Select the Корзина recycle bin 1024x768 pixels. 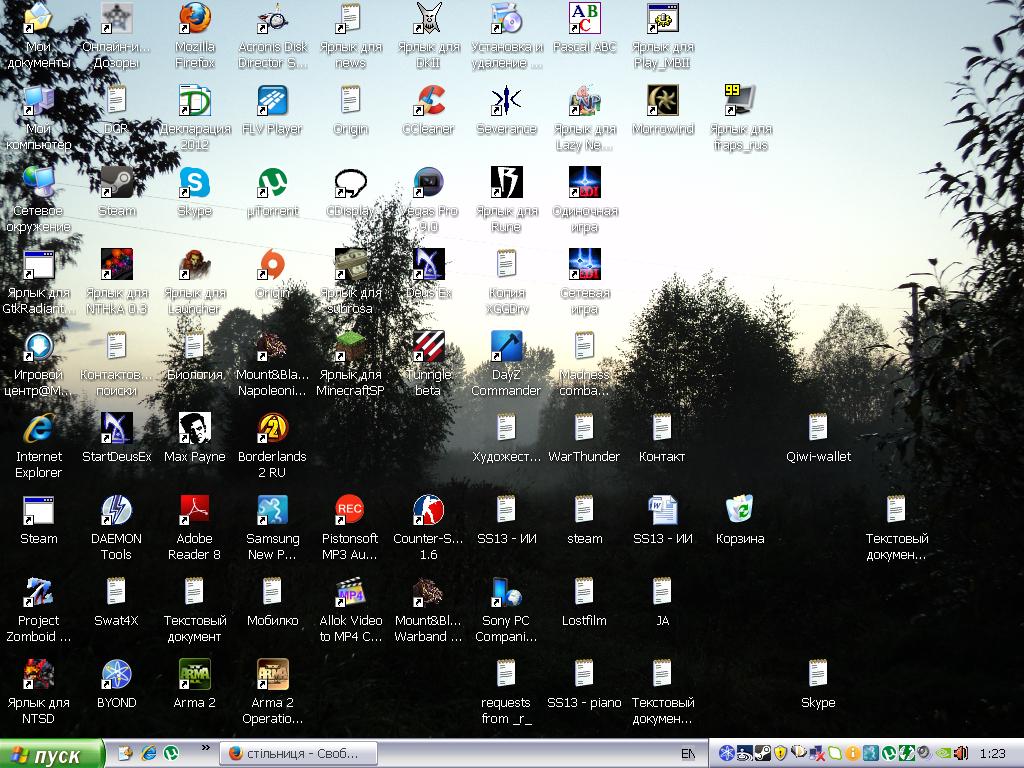coord(740,520)
